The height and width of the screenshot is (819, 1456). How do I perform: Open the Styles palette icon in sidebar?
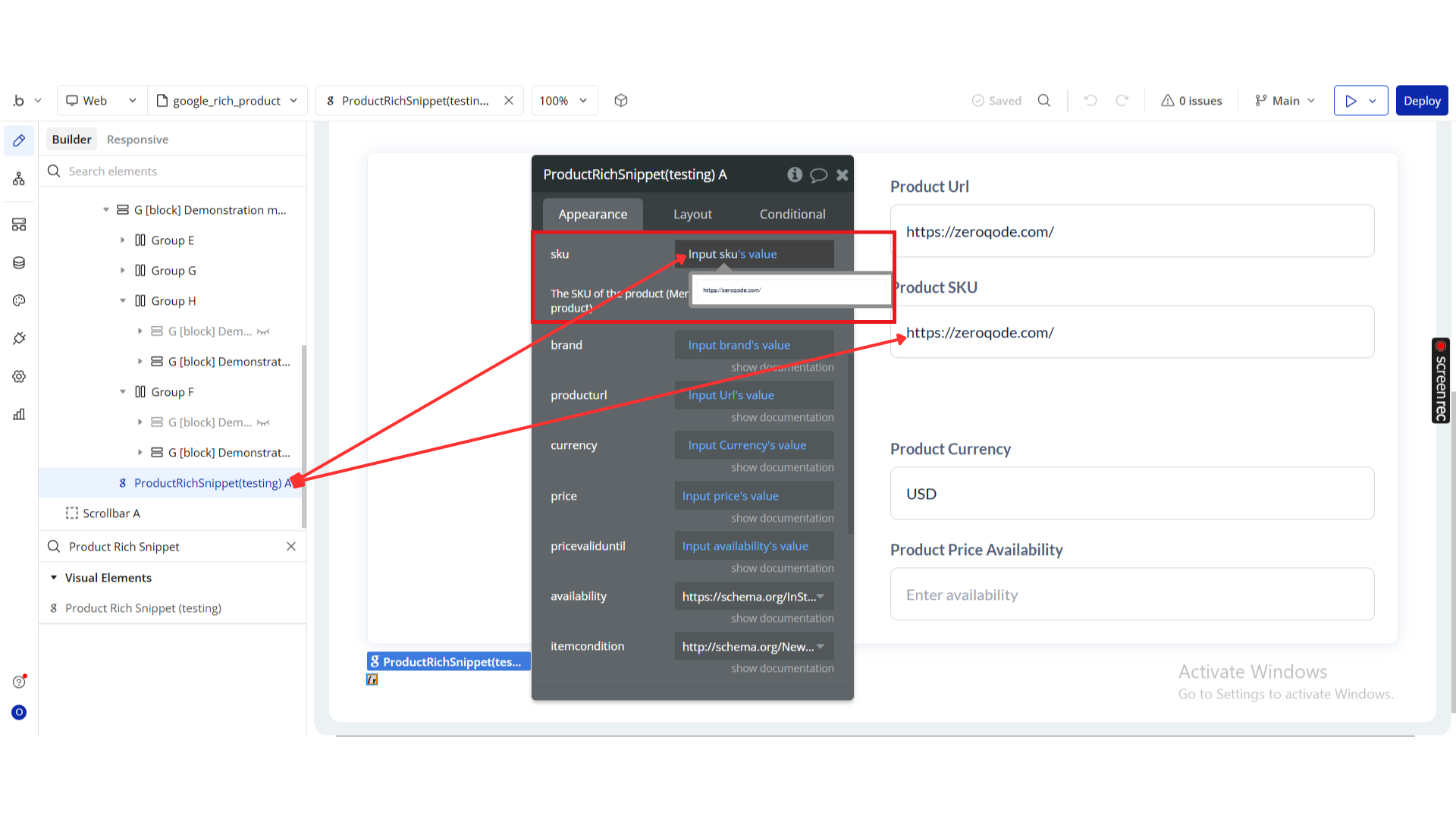19,301
